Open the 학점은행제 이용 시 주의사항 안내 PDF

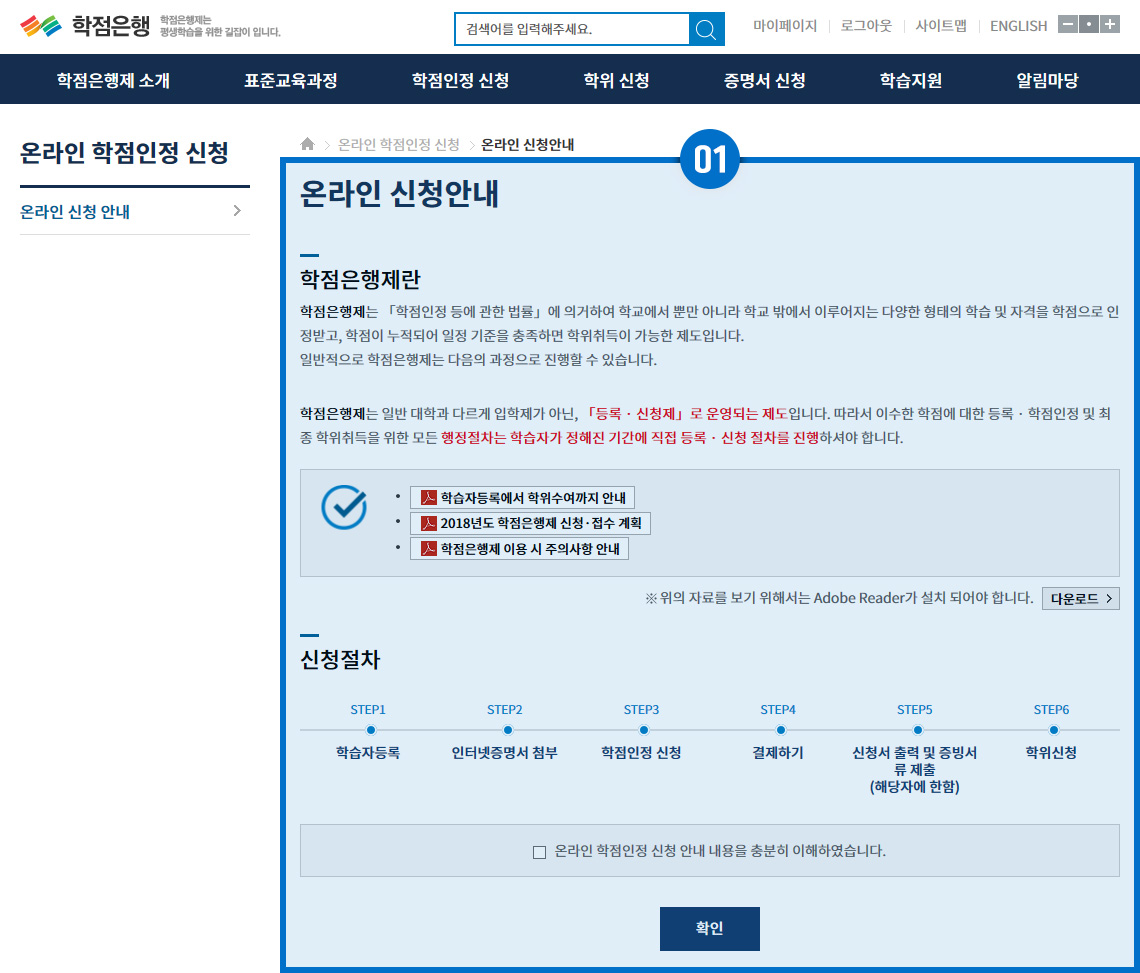(x=519, y=549)
